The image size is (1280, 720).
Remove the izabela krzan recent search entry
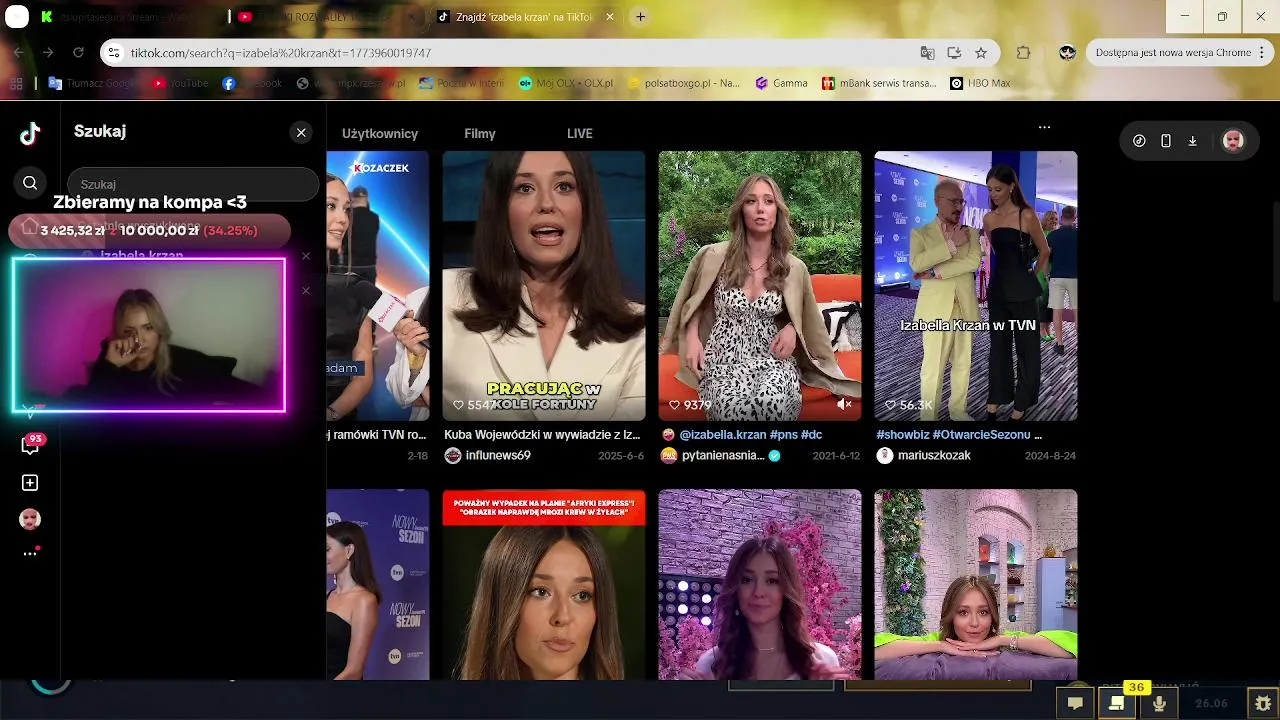(x=306, y=256)
